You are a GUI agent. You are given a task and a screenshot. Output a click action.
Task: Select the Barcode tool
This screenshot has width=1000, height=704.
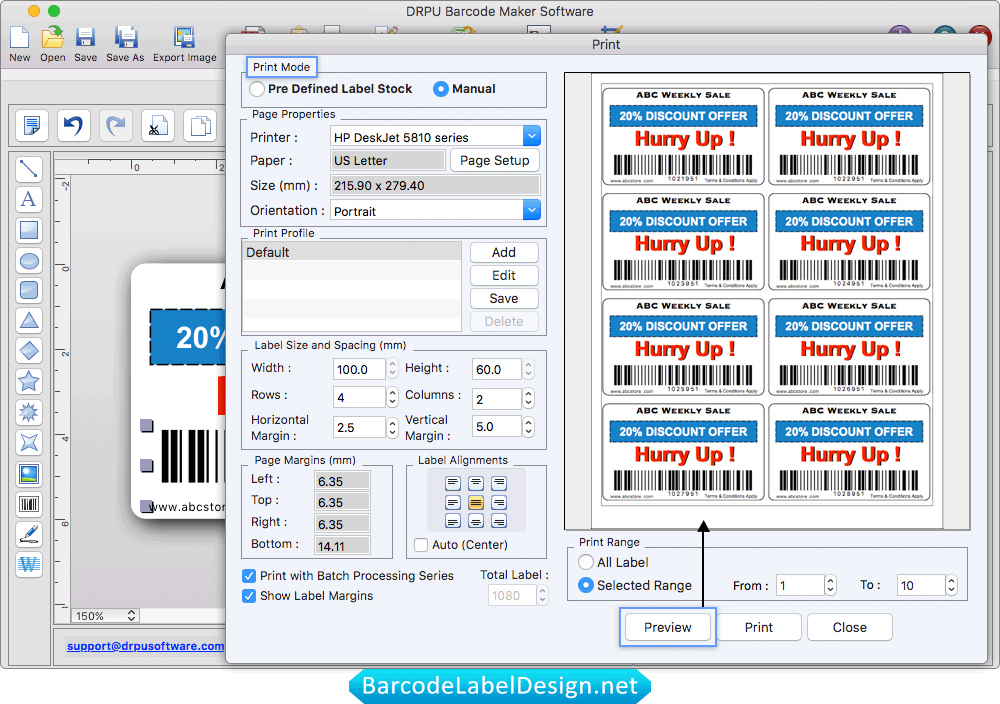[x=29, y=504]
